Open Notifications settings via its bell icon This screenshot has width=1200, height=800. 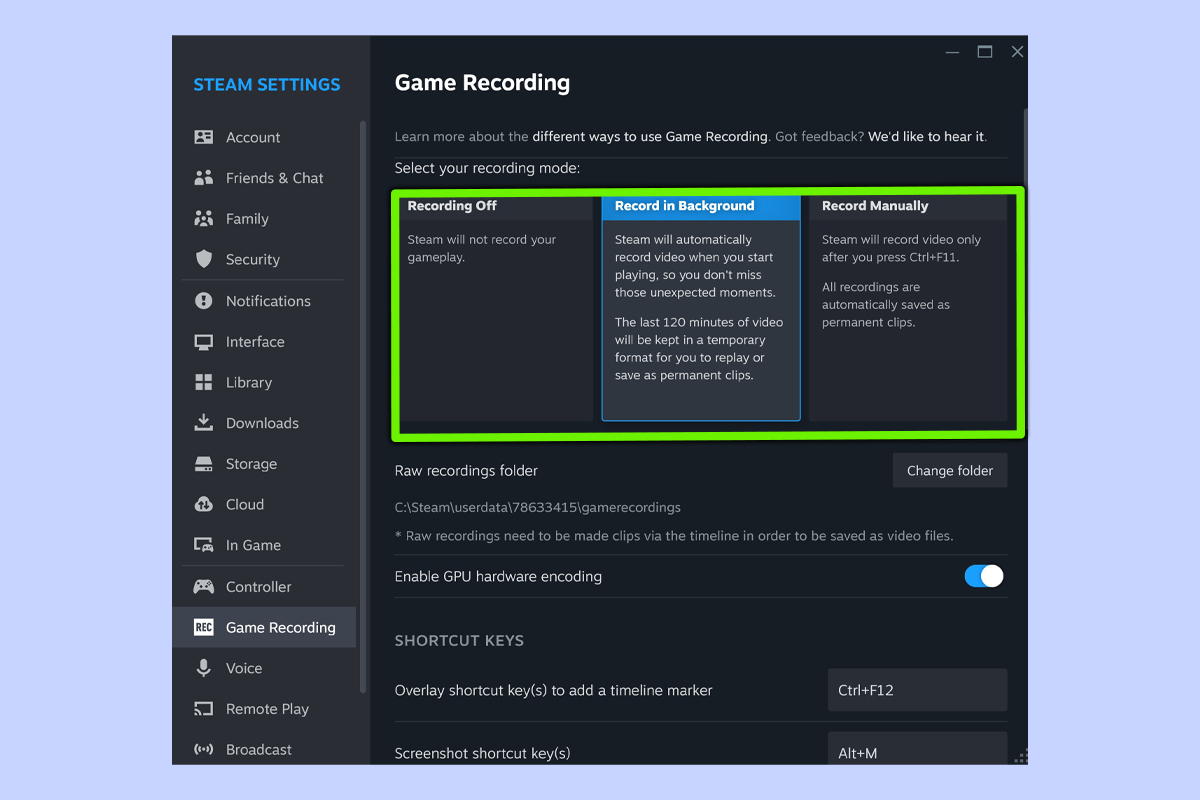(203, 301)
